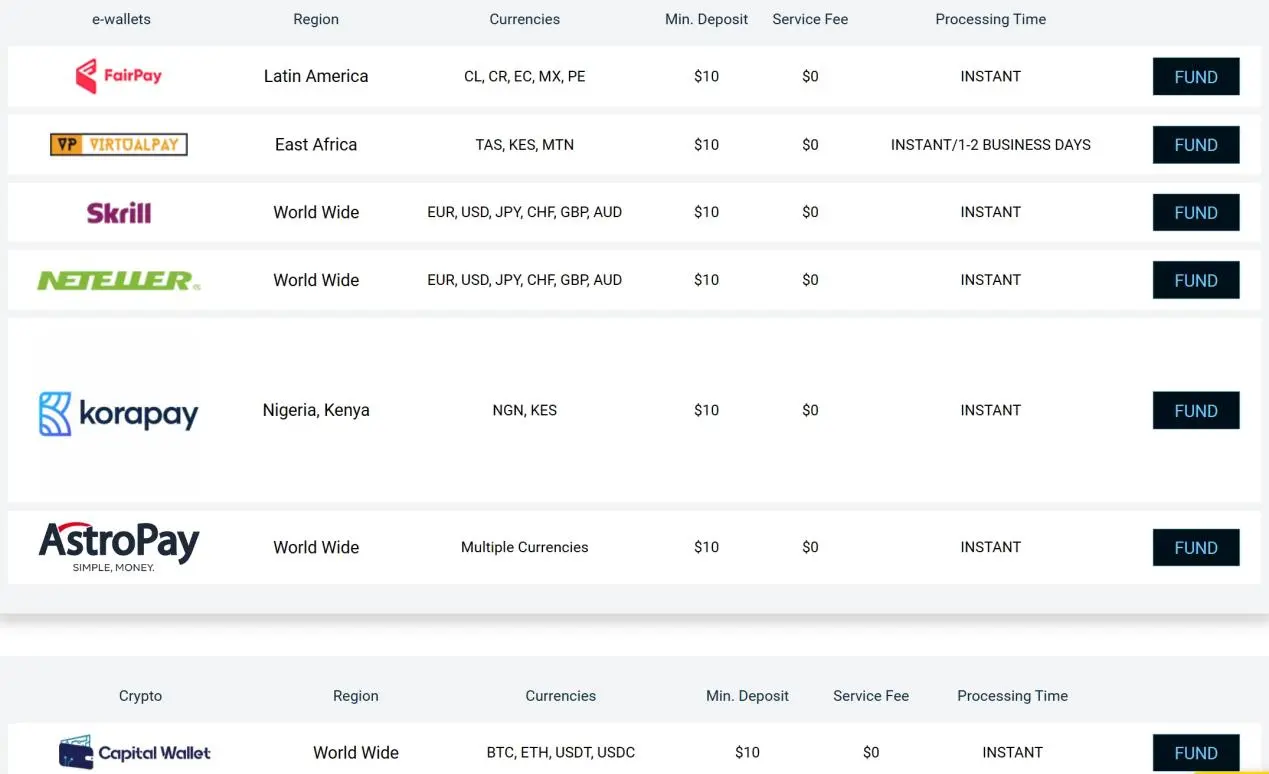Select the e-wallets column header
The height and width of the screenshot is (774, 1269).
(122, 19)
